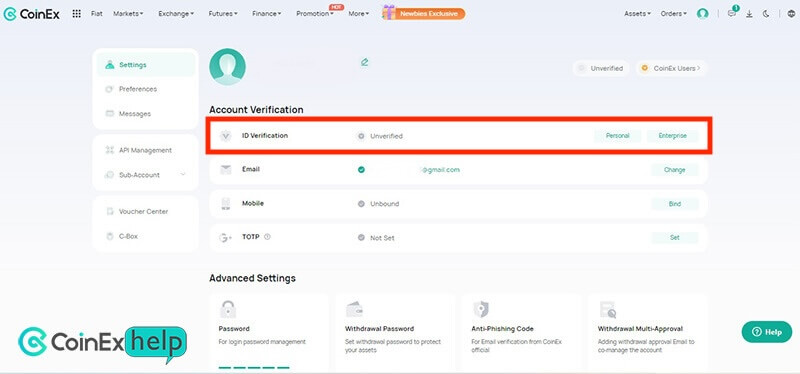Screen dimensions: 800x374
Task: Click the Newbies Exclusive banner
Action: pyautogui.click(x=423, y=14)
